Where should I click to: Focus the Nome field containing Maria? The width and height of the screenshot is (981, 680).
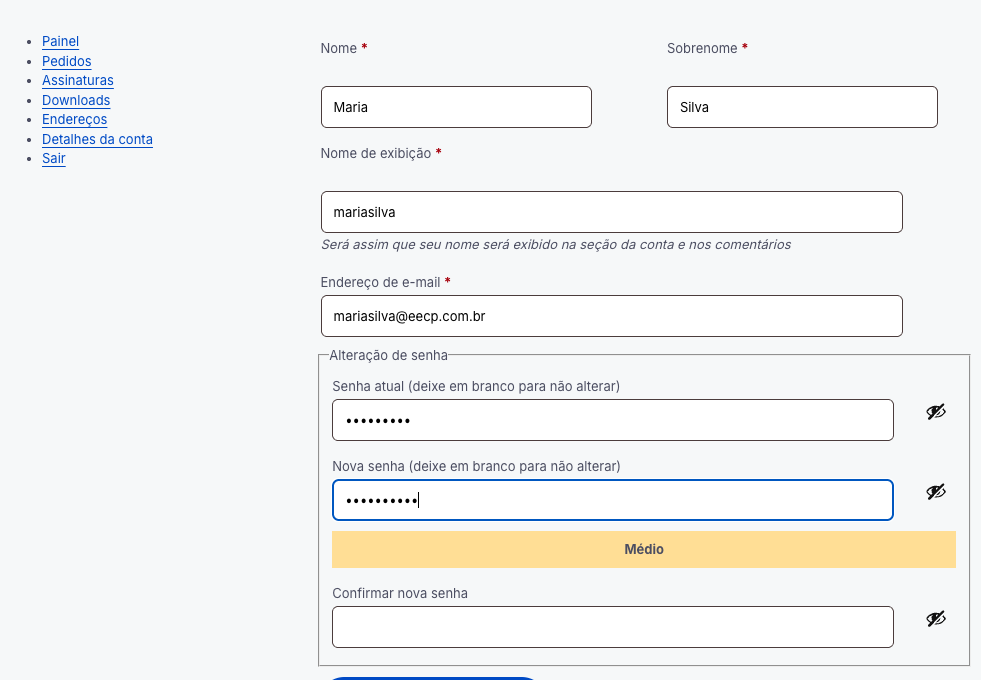coord(456,107)
